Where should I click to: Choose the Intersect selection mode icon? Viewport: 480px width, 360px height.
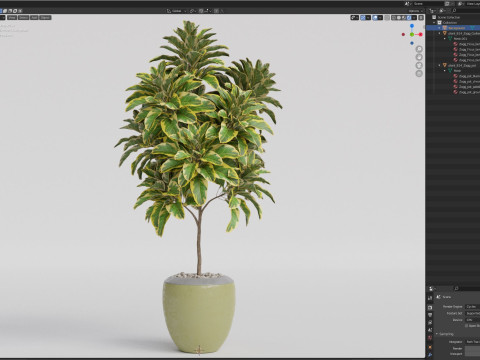pyautogui.click(x=20, y=11)
